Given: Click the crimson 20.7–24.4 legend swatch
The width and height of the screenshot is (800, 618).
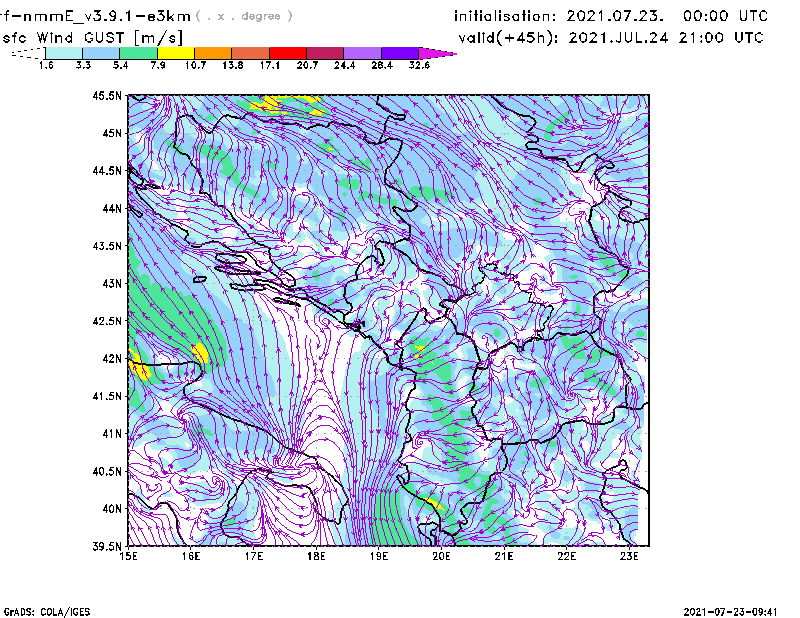Looking at the screenshot, I should 325,53.
